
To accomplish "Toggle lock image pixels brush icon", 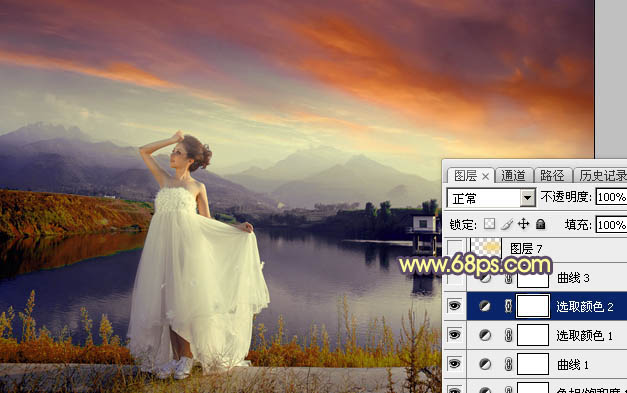I will [x=507, y=224].
